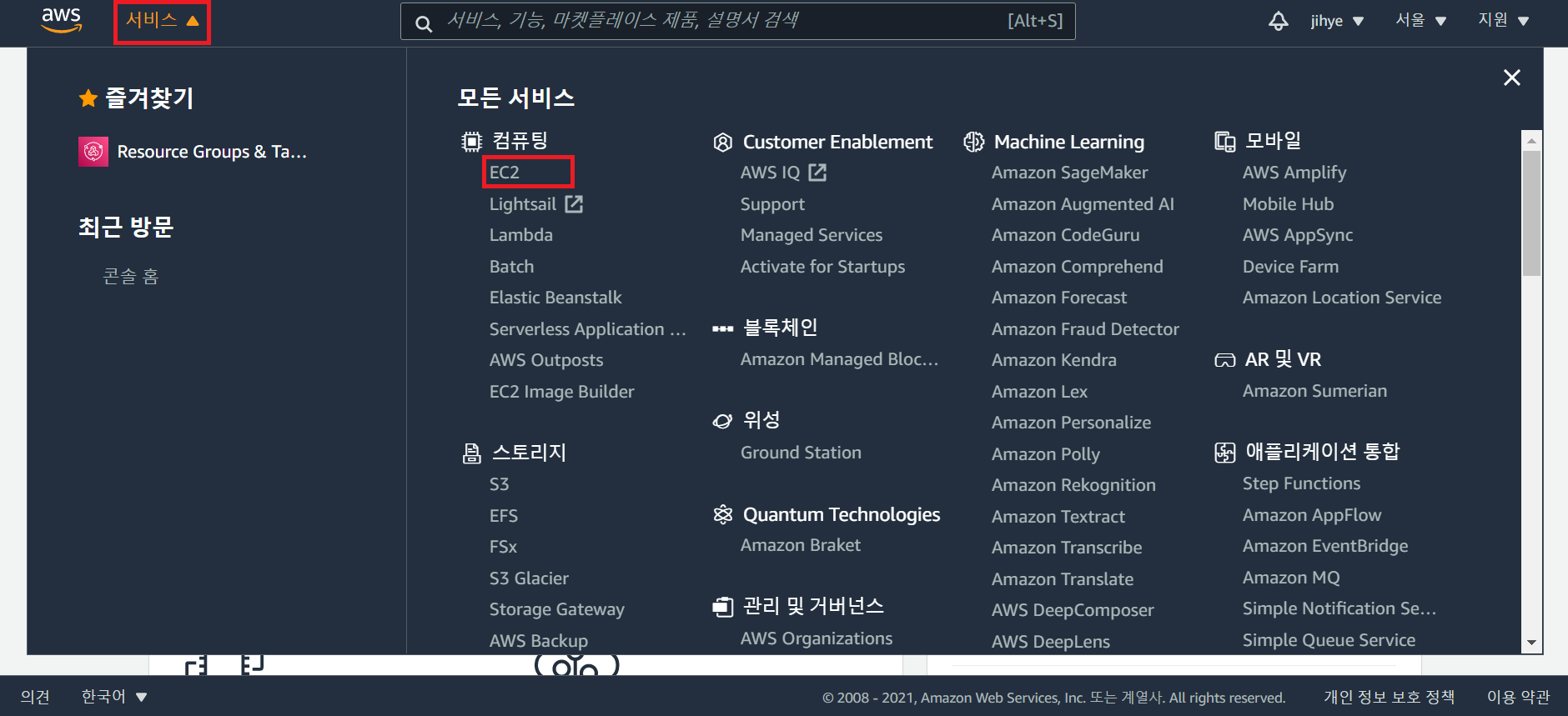This screenshot has width=1568, height=716.
Task: Go to 콘솔 홈 recently visited
Action: pos(130,277)
